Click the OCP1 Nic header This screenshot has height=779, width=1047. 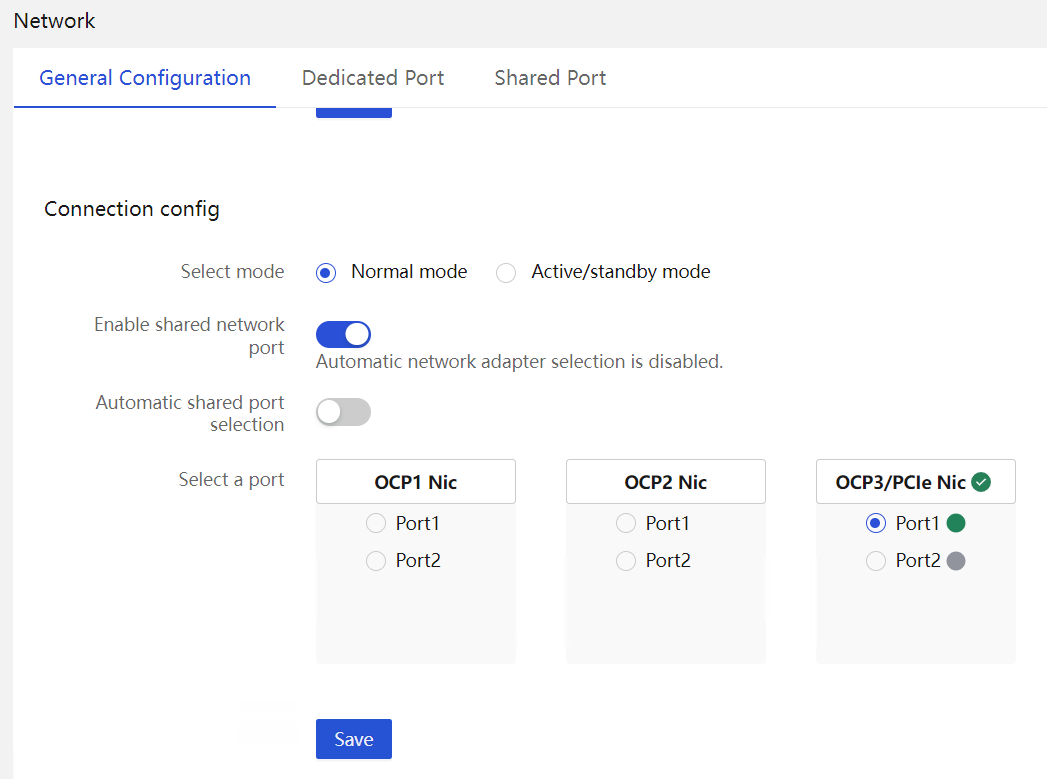coord(415,481)
